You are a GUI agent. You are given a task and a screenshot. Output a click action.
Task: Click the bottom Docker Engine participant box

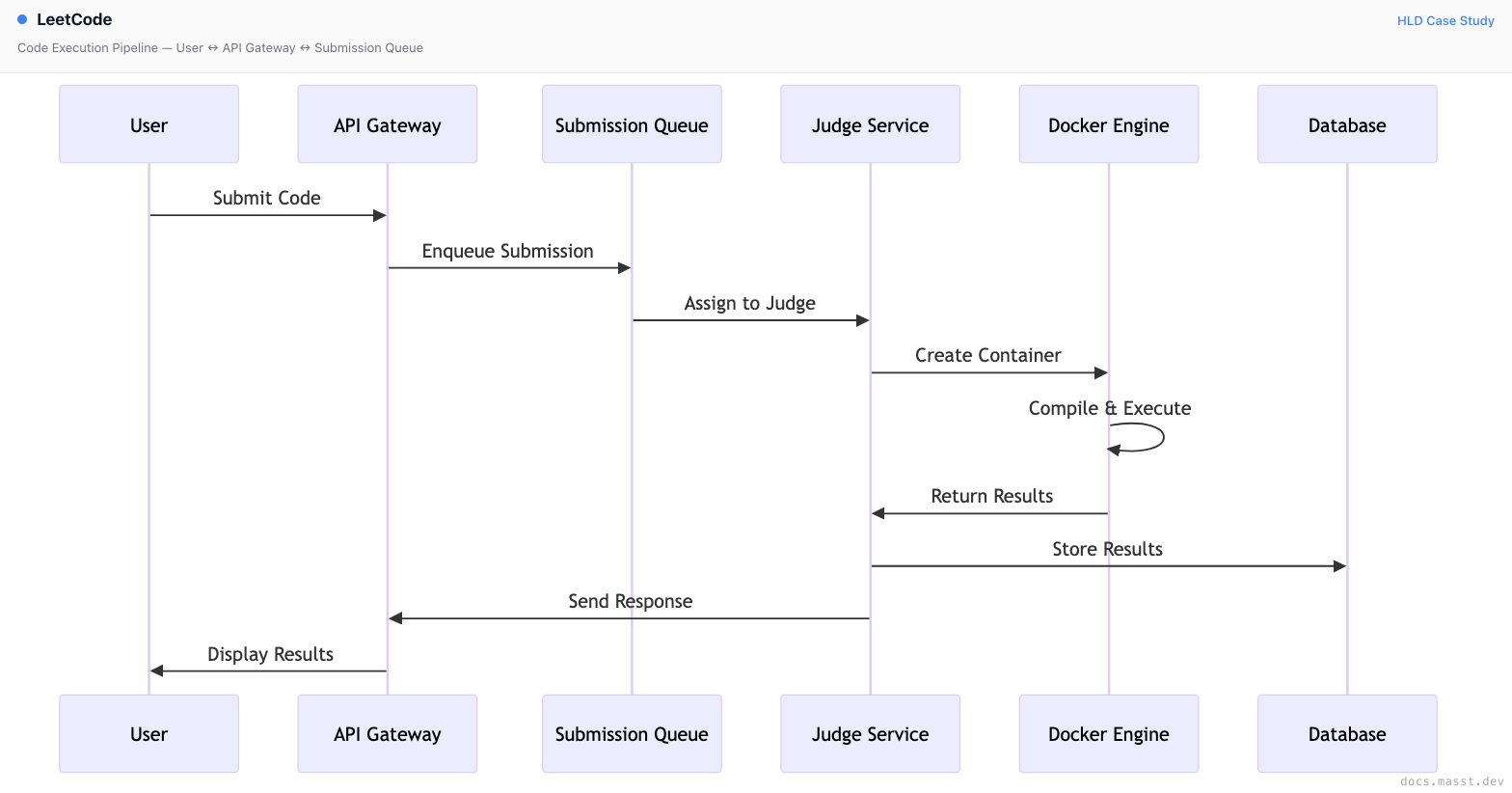pyautogui.click(x=1109, y=734)
